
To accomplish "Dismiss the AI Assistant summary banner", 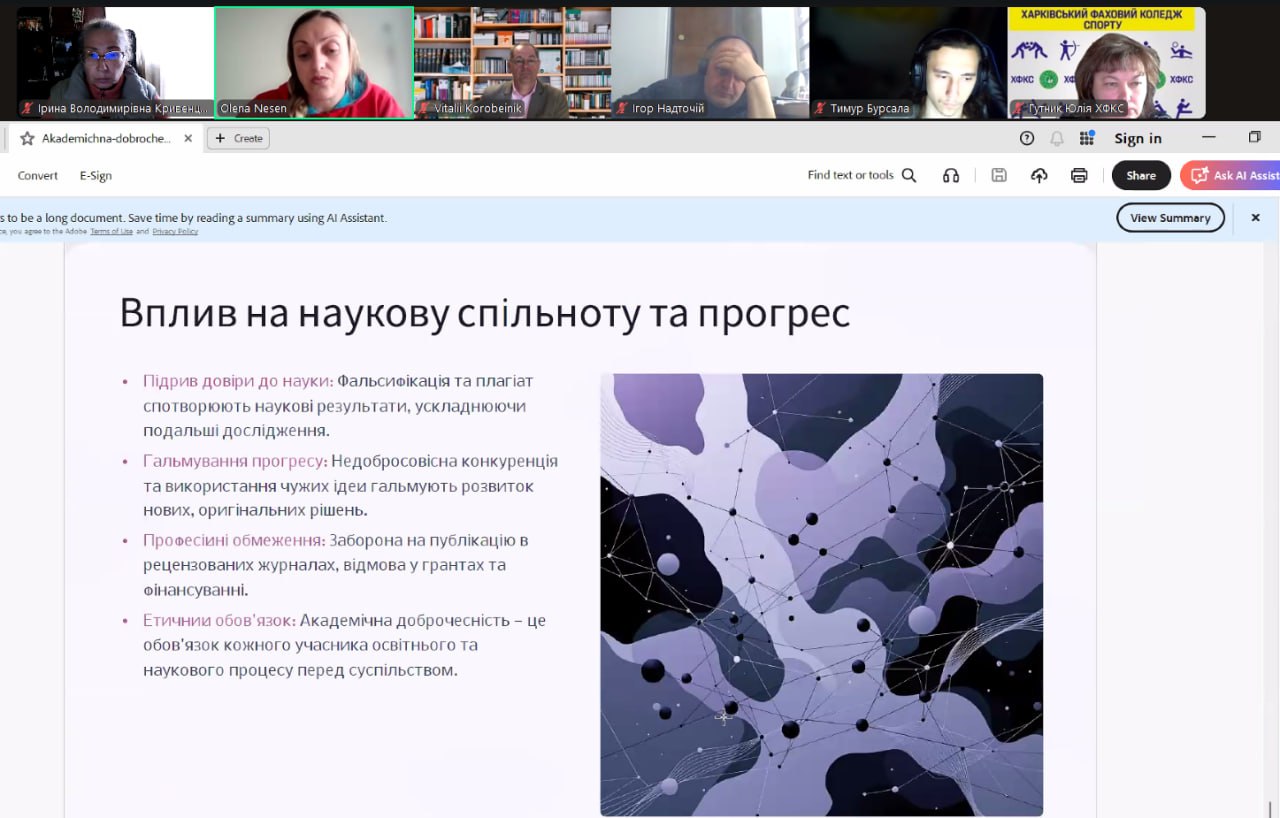I will (x=1255, y=217).
